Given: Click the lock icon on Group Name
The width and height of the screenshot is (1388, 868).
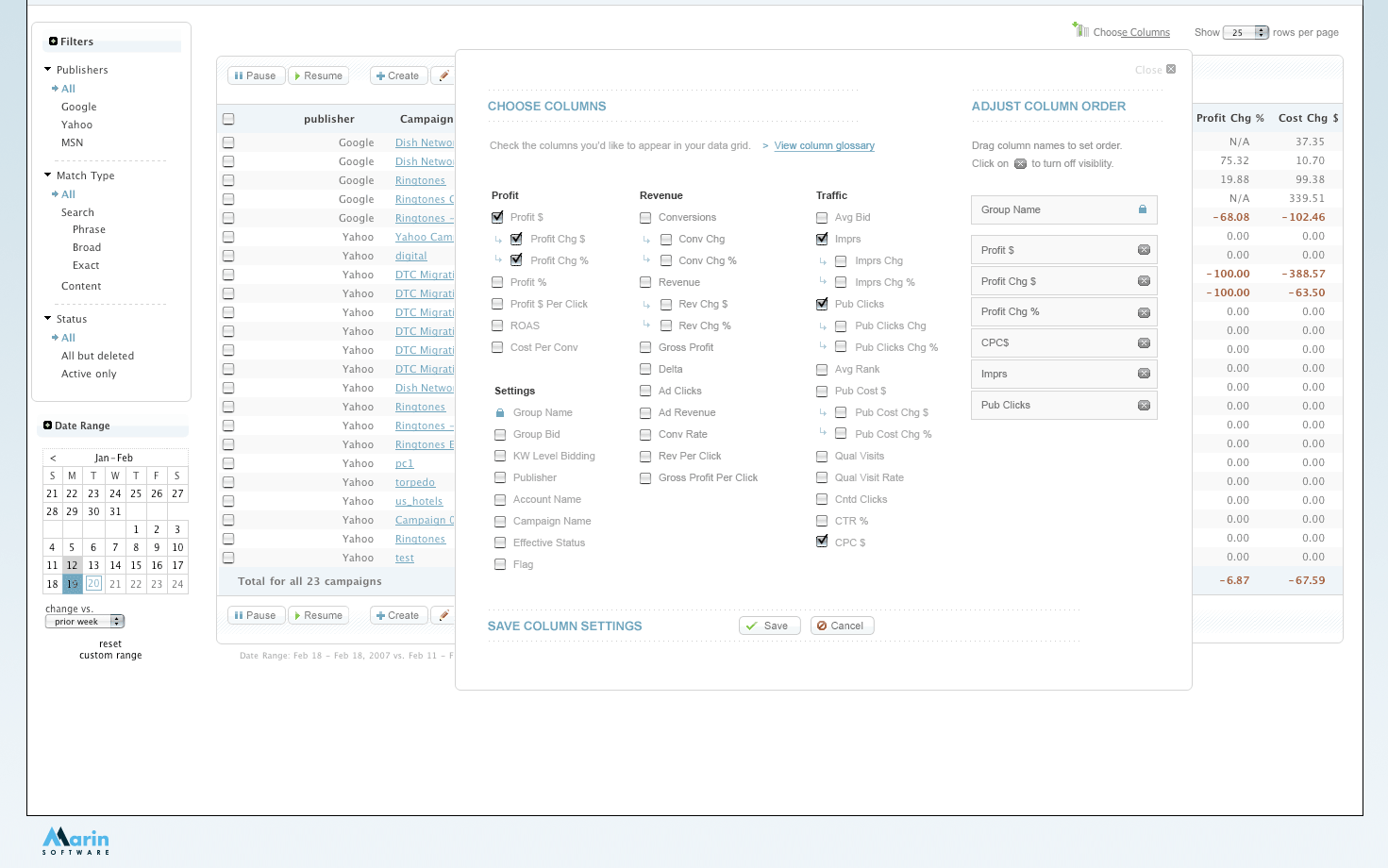Looking at the screenshot, I should point(1143,209).
